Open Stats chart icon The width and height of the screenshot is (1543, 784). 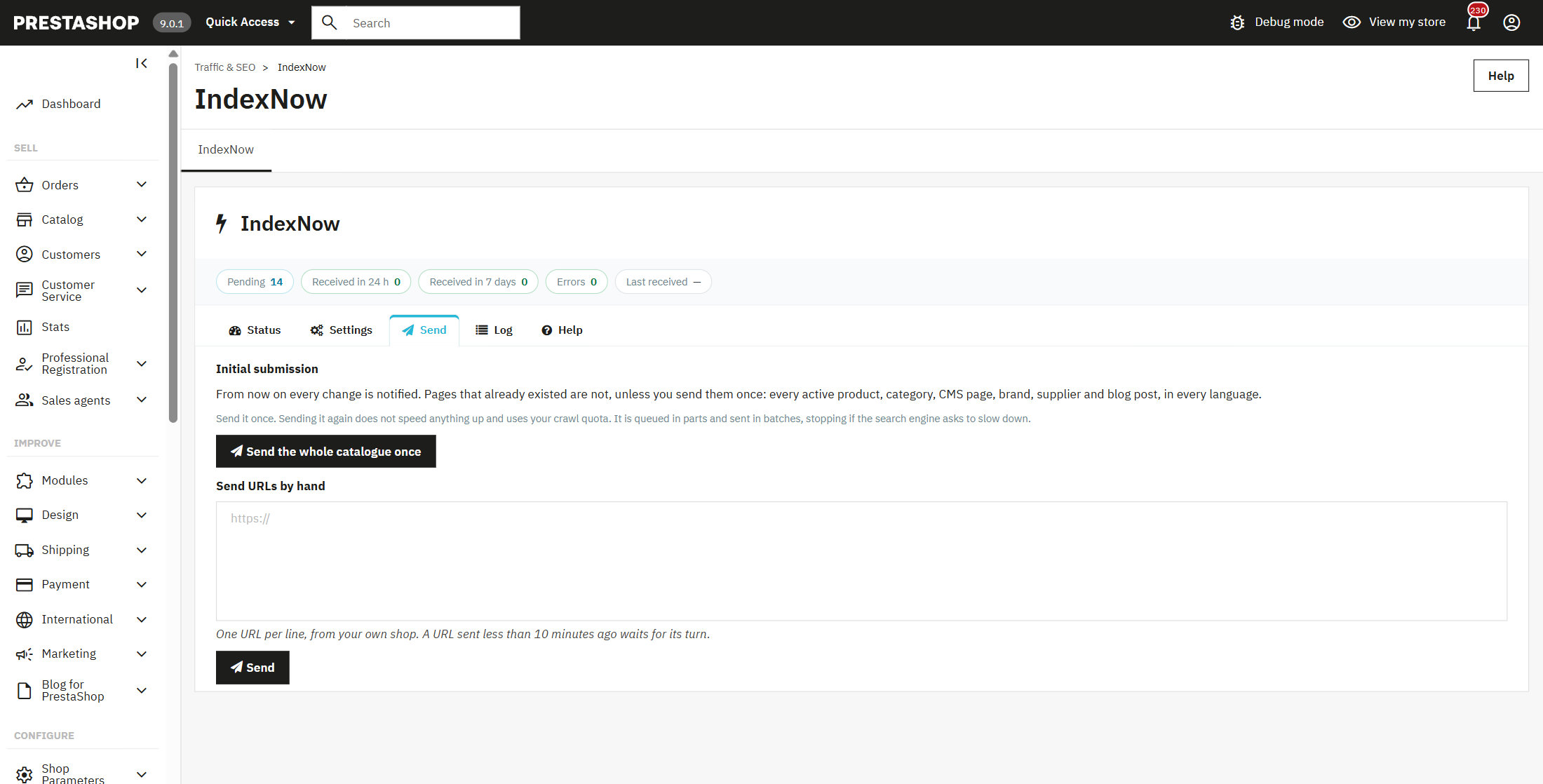(25, 327)
